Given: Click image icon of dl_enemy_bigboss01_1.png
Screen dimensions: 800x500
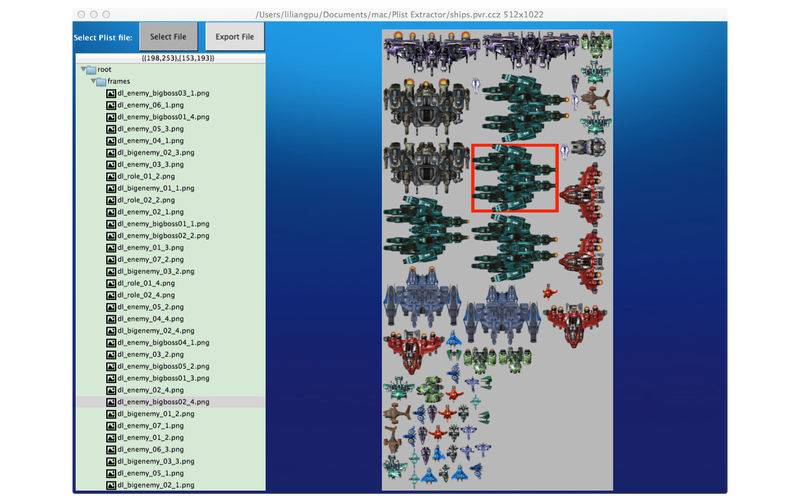Looking at the screenshot, I should (111, 224).
